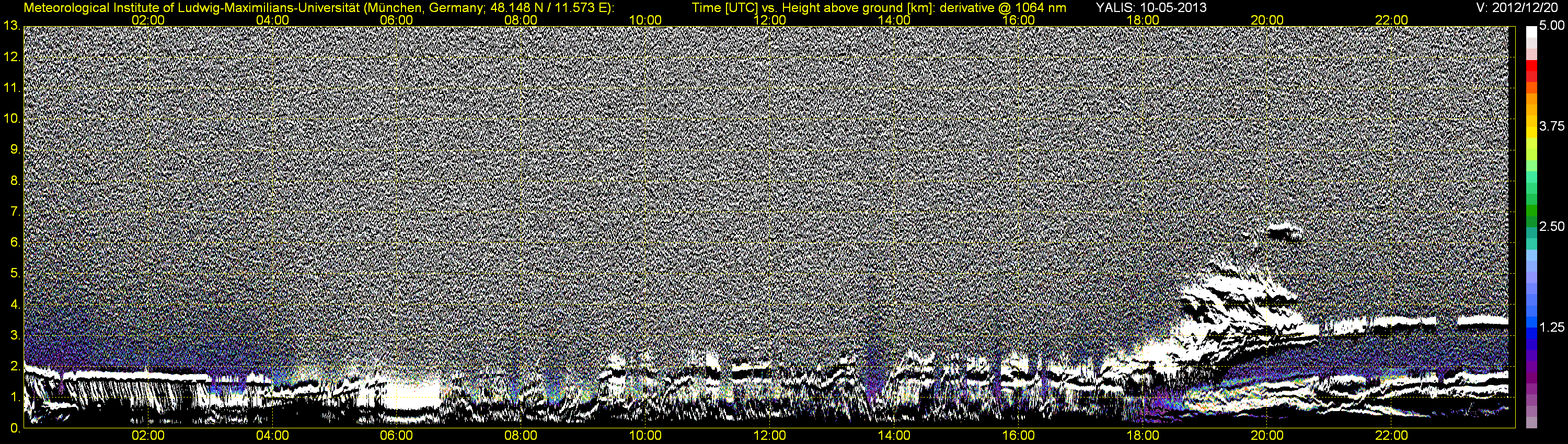Click the 12 km height axis label

pyautogui.click(x=11, y=56)
